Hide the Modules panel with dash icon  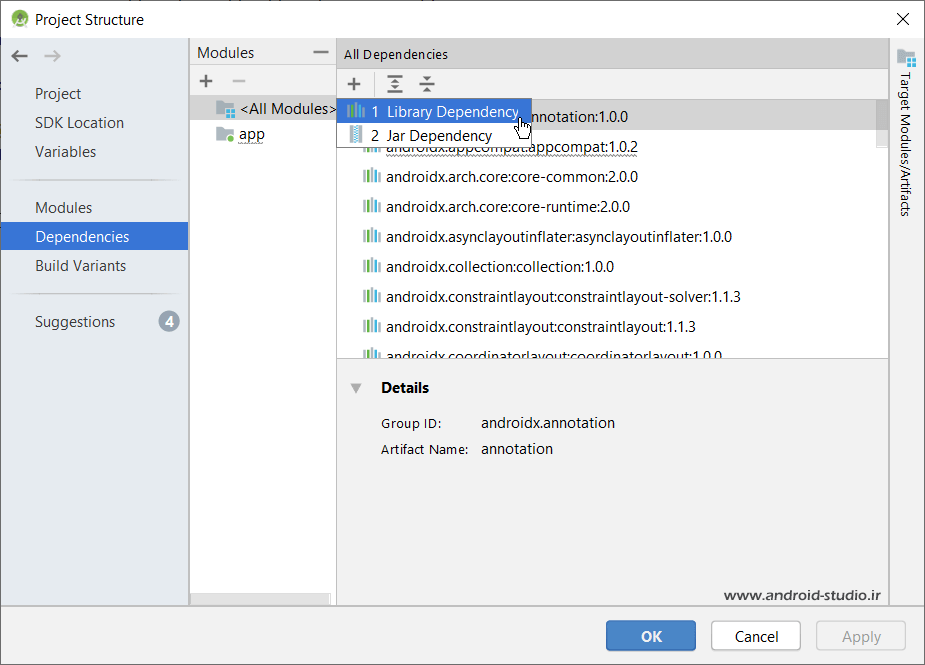[321, 53]
